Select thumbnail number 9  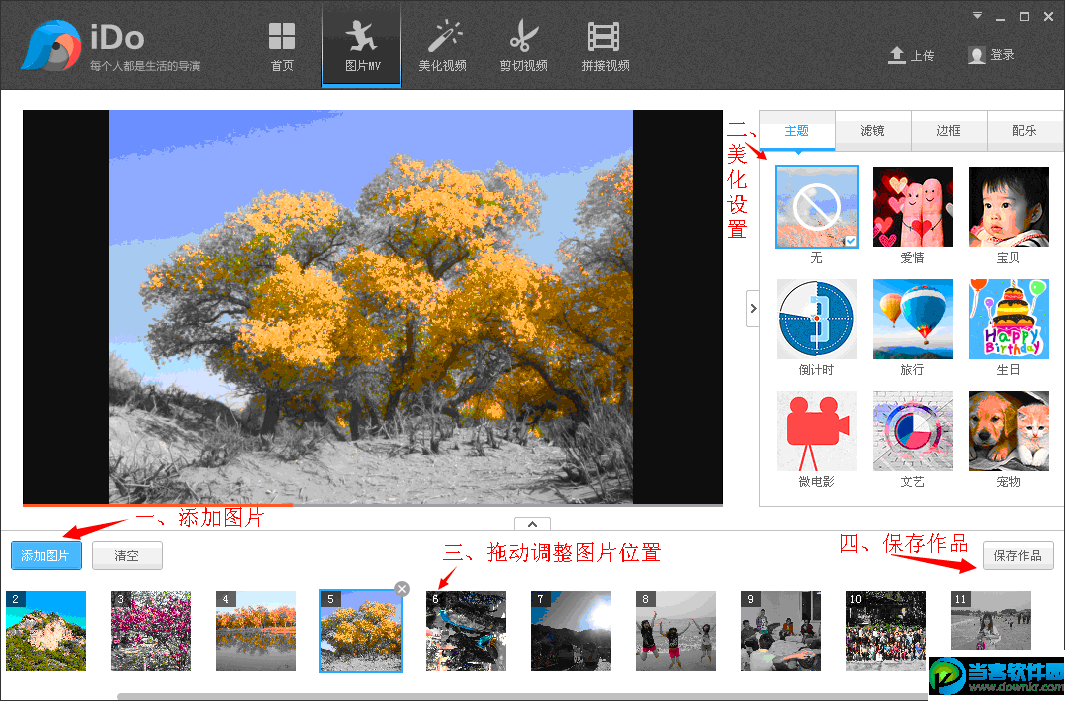pyautogui.click(x=780, y=631)
